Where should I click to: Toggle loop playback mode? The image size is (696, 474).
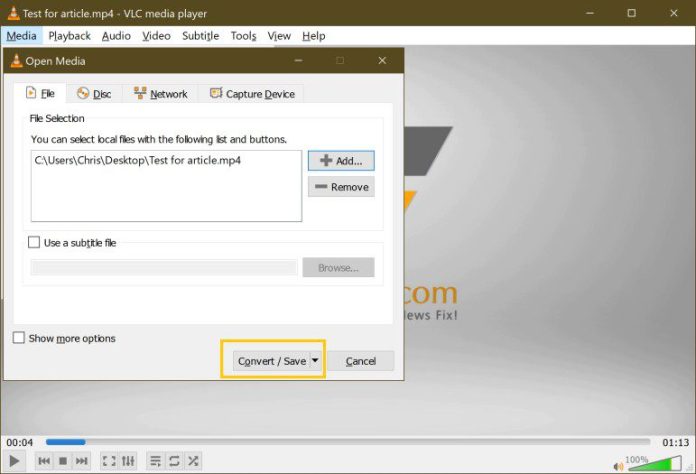174,461
